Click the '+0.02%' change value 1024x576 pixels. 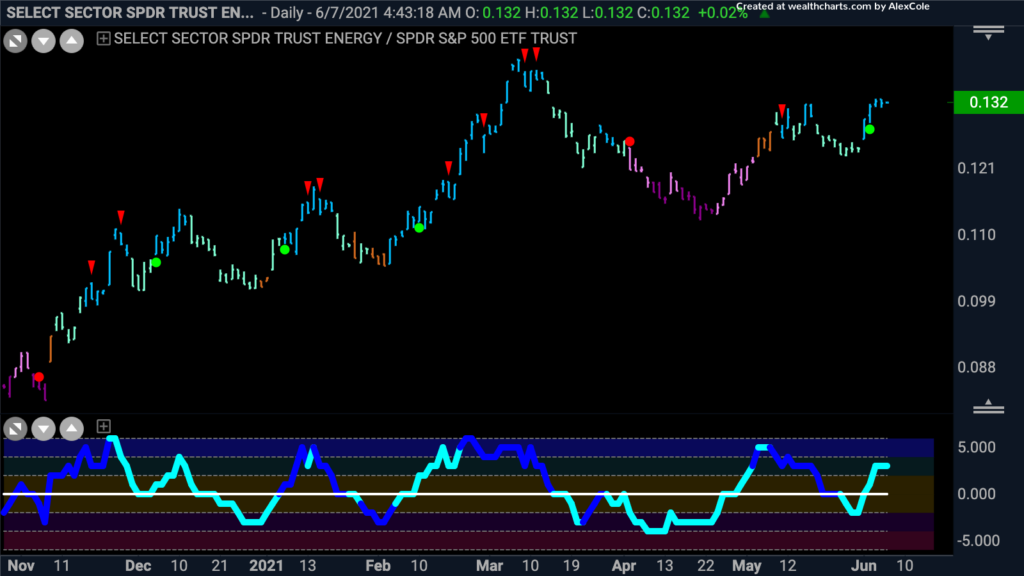723,12
